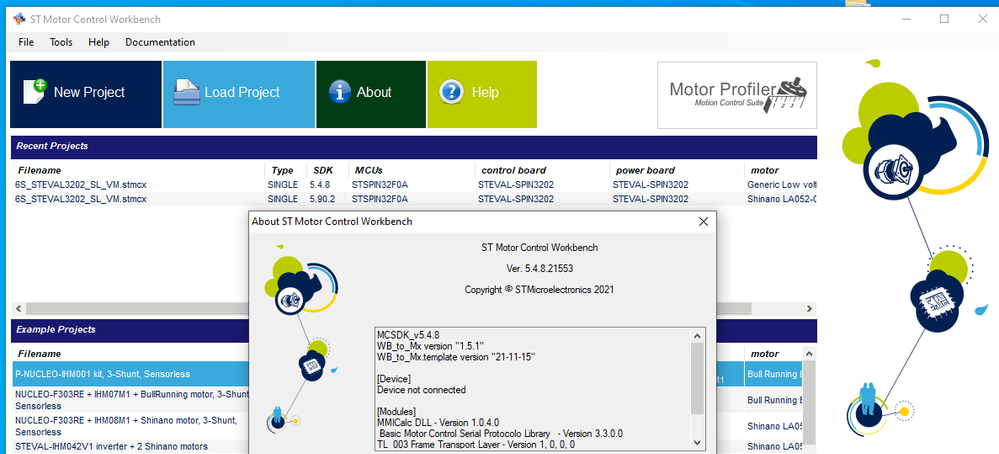Click the About textbox vertical scrollbar thumb
Viewport: 999px width, 454px height.
click(x=697, y=378)
